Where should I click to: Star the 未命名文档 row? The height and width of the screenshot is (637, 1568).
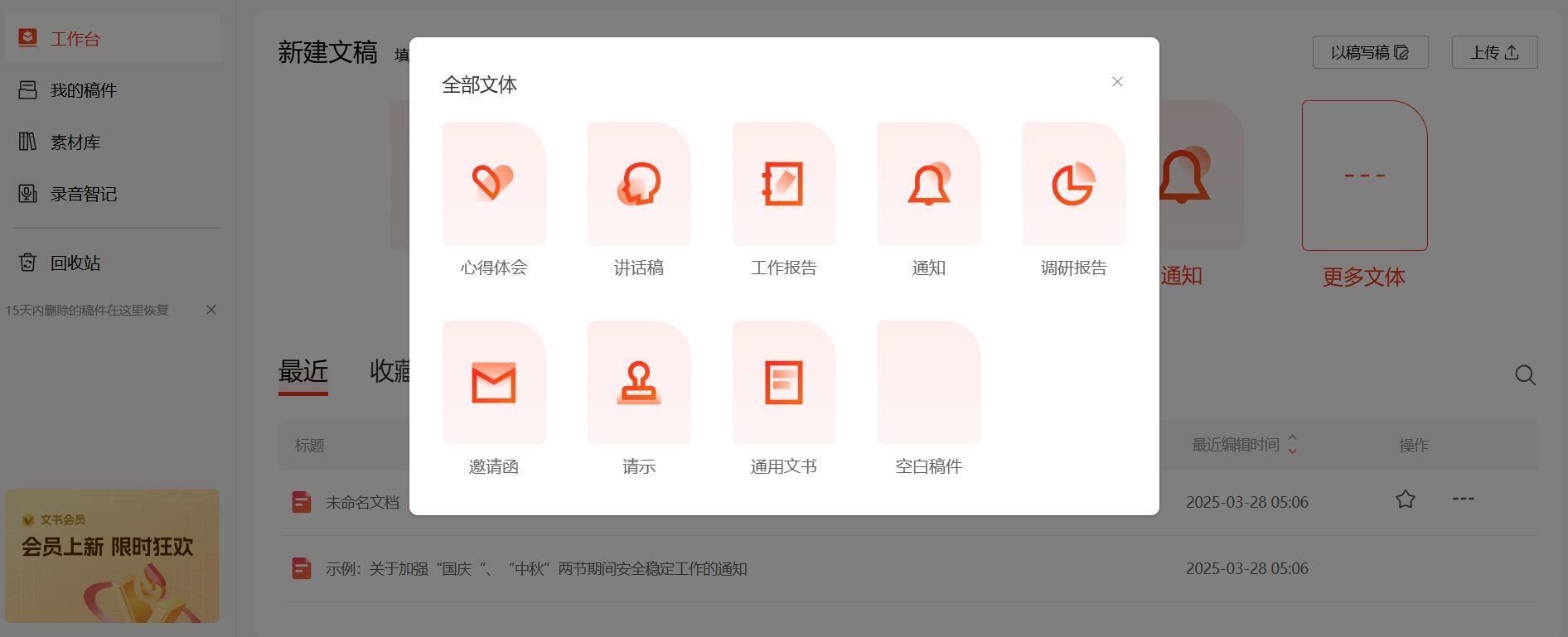point(1406,499)
